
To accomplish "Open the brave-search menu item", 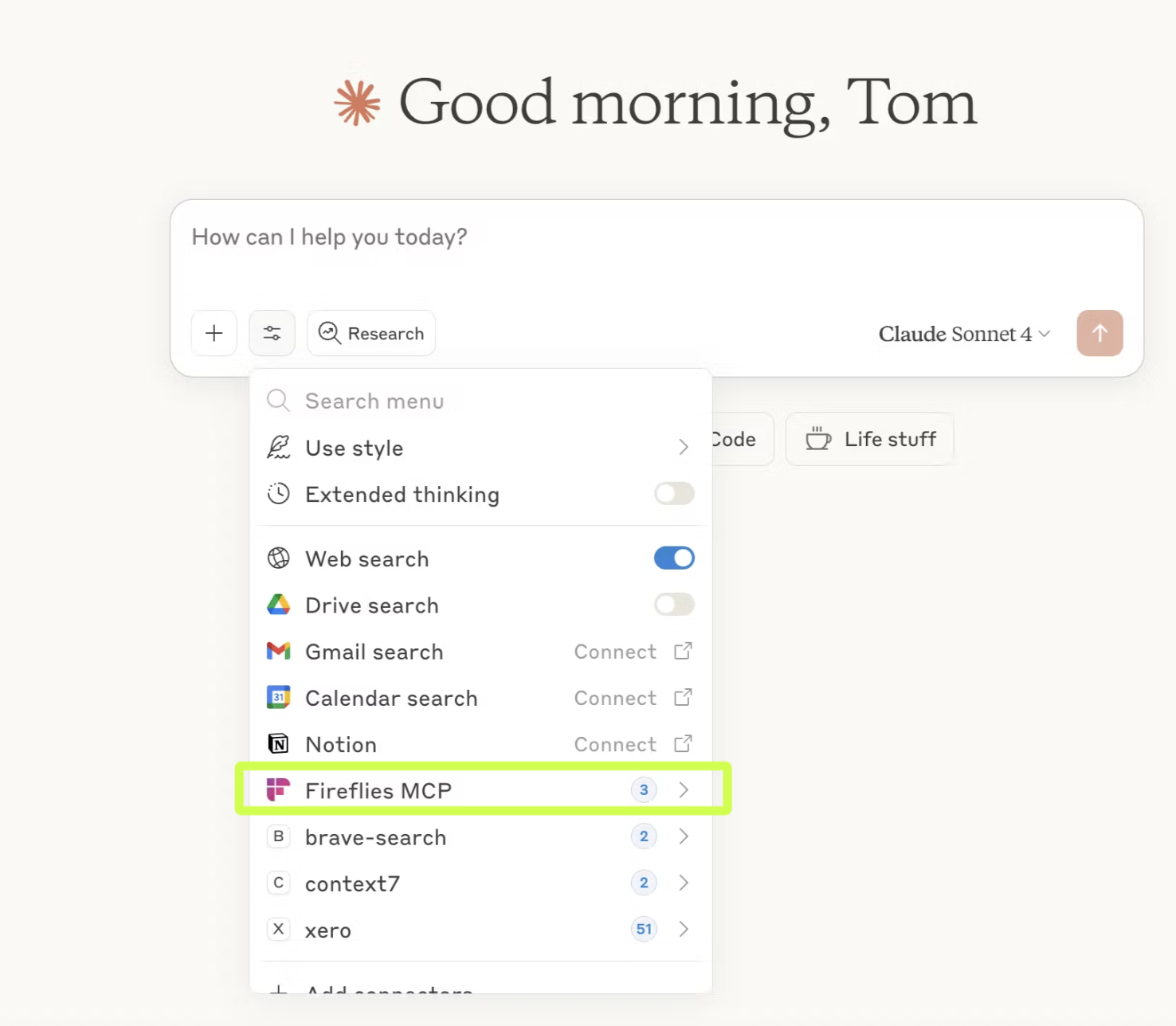I will [x=480, y=837].
